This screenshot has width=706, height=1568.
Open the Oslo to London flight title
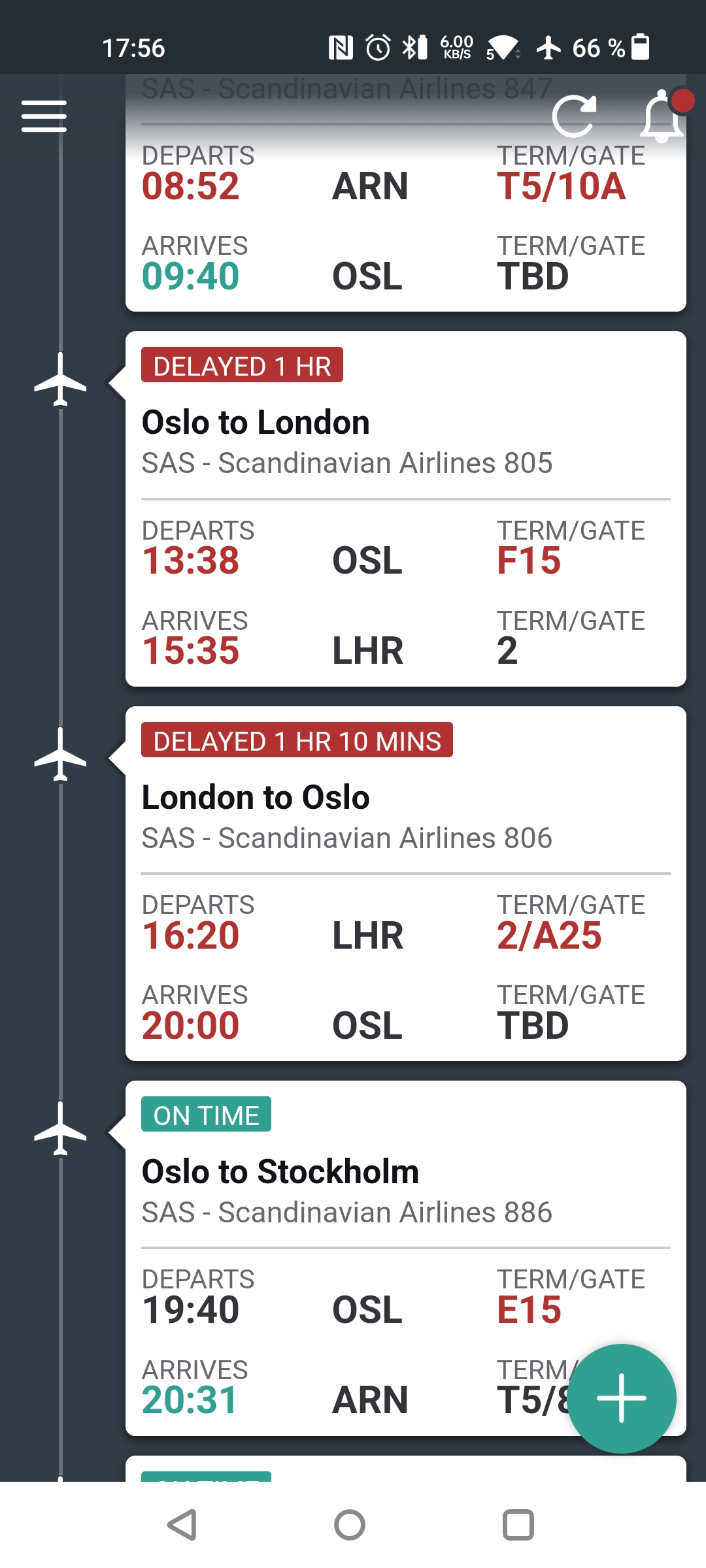(x=256, y=422)
